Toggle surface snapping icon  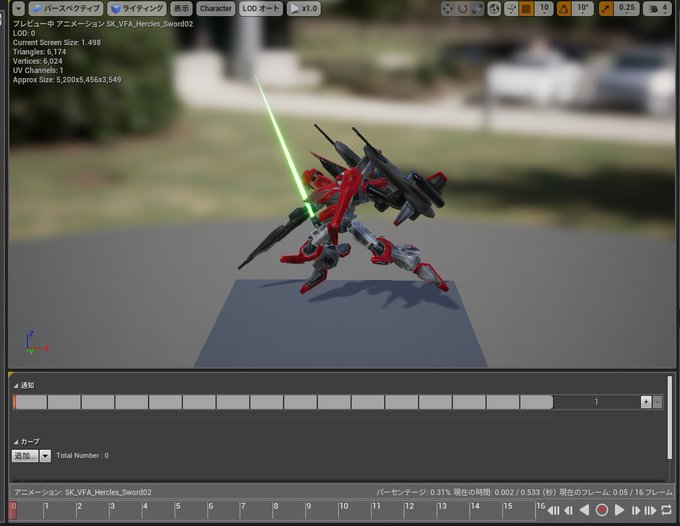click(511, 8)
